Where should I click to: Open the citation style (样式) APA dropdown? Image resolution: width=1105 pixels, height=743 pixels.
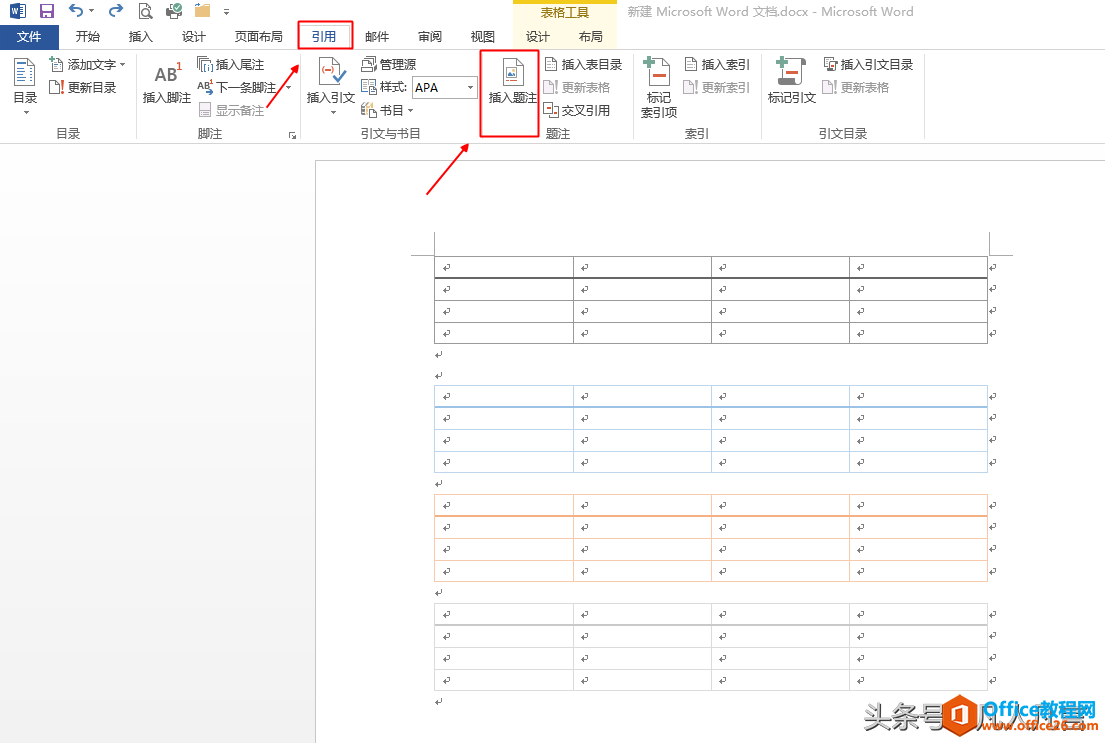(471, 88)
